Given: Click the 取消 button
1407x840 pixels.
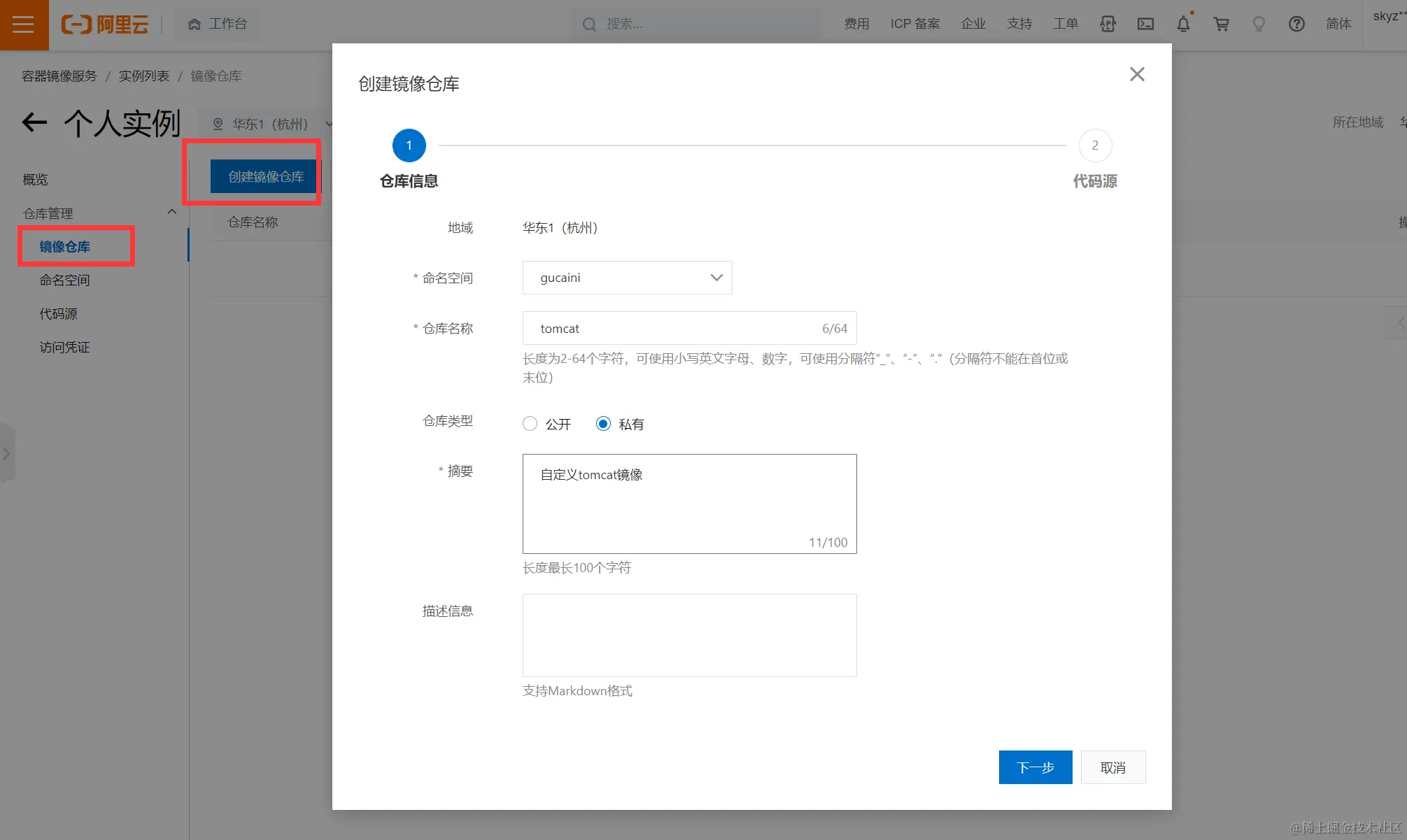Looking at the screenshot, I should click(x=1113, y=767).
